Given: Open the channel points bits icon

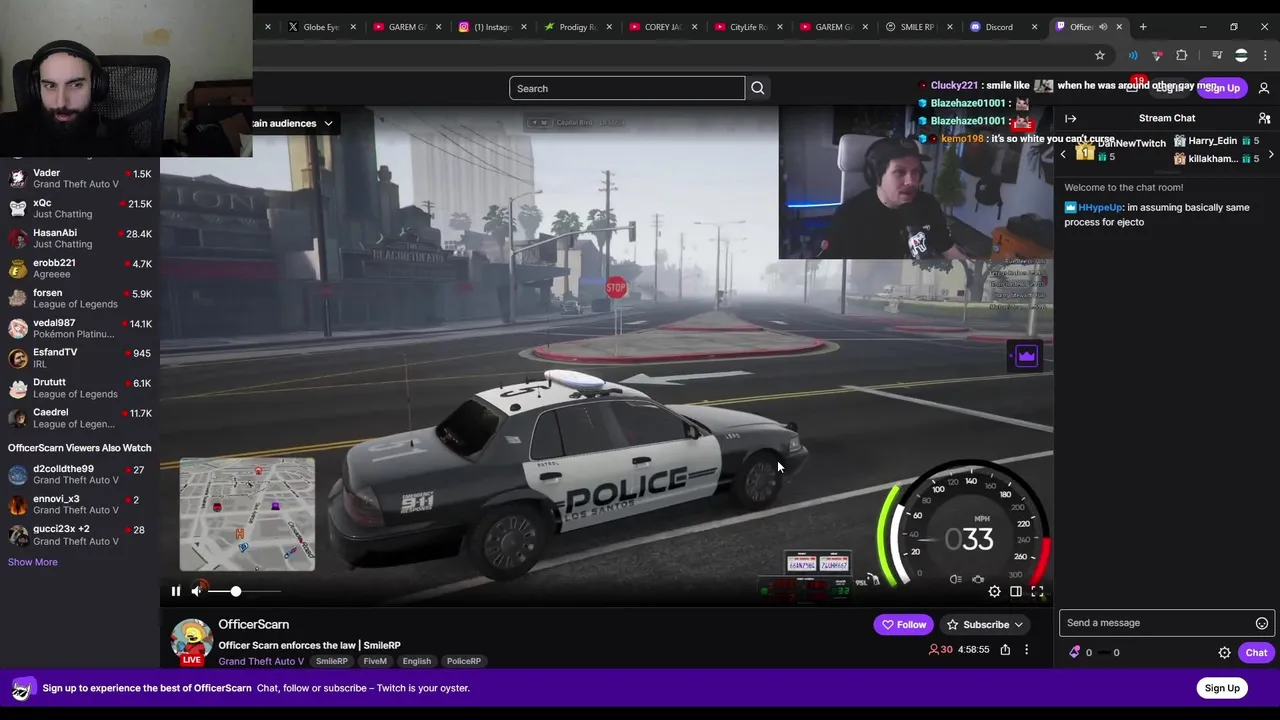Looking at the screenshot, I should tap(1075, 652).
